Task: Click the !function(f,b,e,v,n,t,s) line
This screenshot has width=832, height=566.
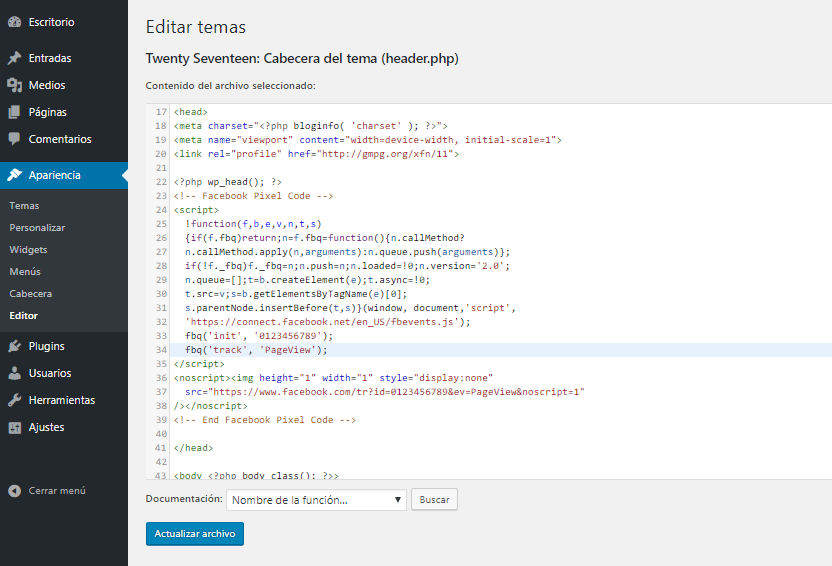Action: point(253,224)
